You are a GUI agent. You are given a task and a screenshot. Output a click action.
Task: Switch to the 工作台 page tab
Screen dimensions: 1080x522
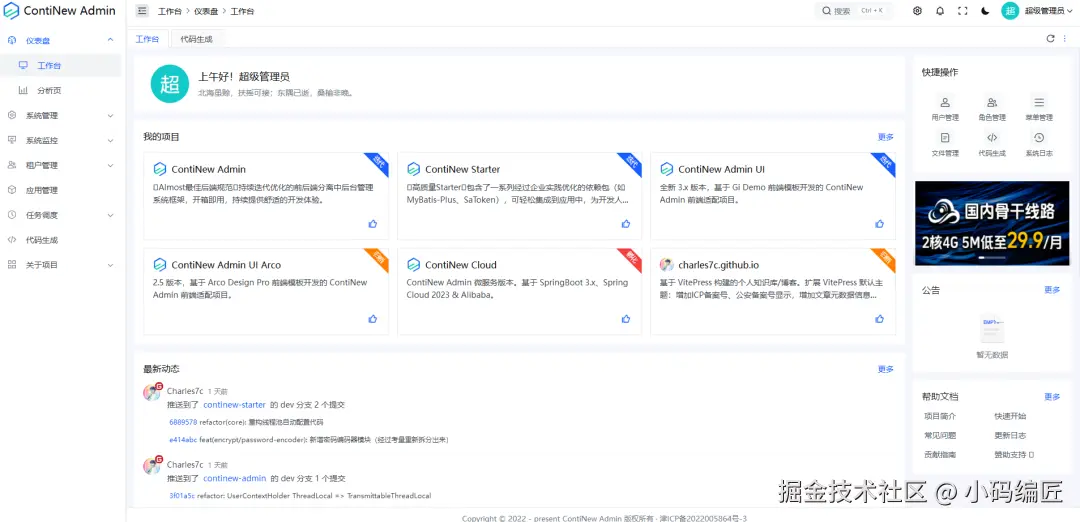(x=147, y=39)
